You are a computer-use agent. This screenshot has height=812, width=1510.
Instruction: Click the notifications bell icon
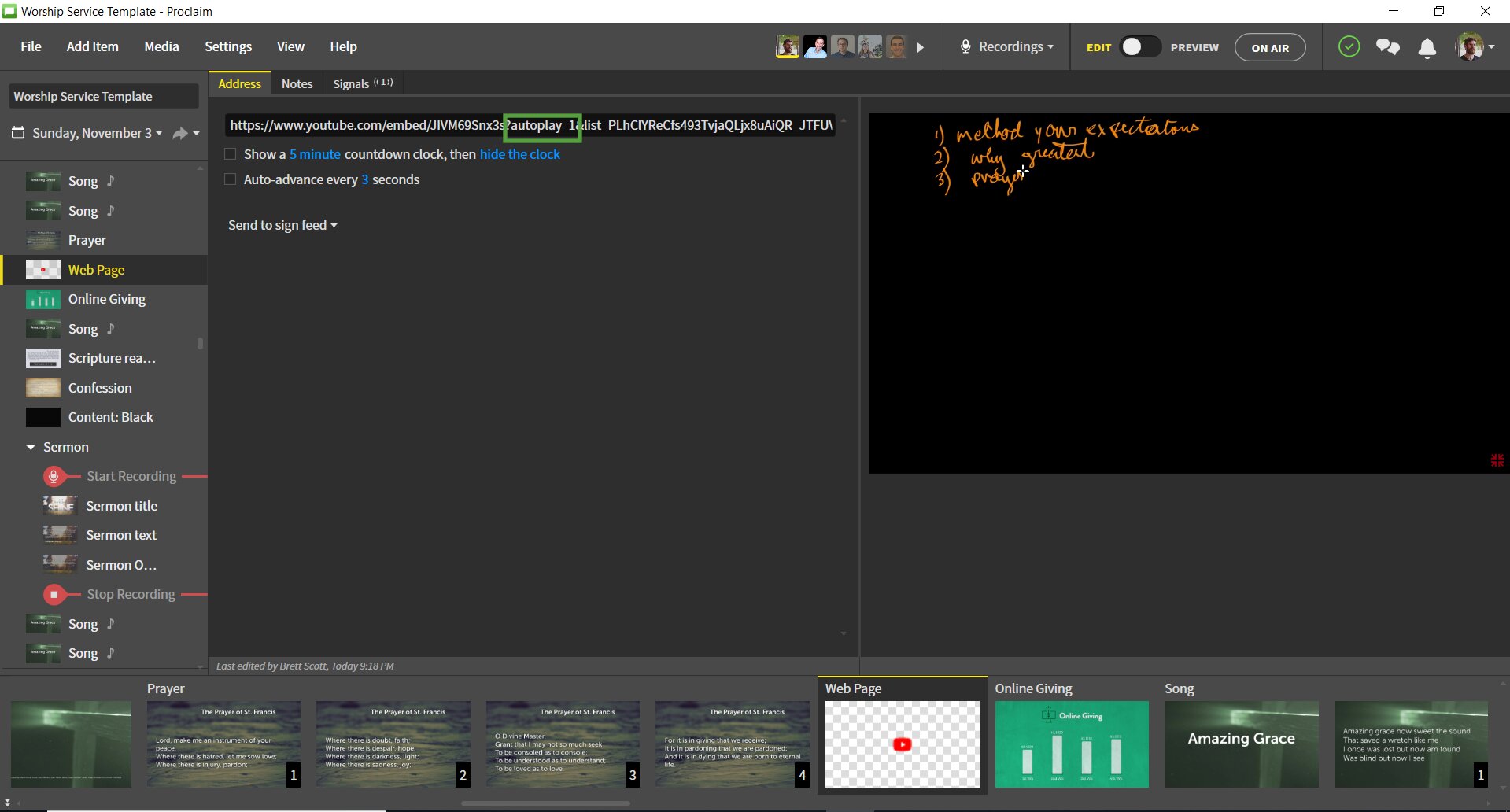point(1427,48)
